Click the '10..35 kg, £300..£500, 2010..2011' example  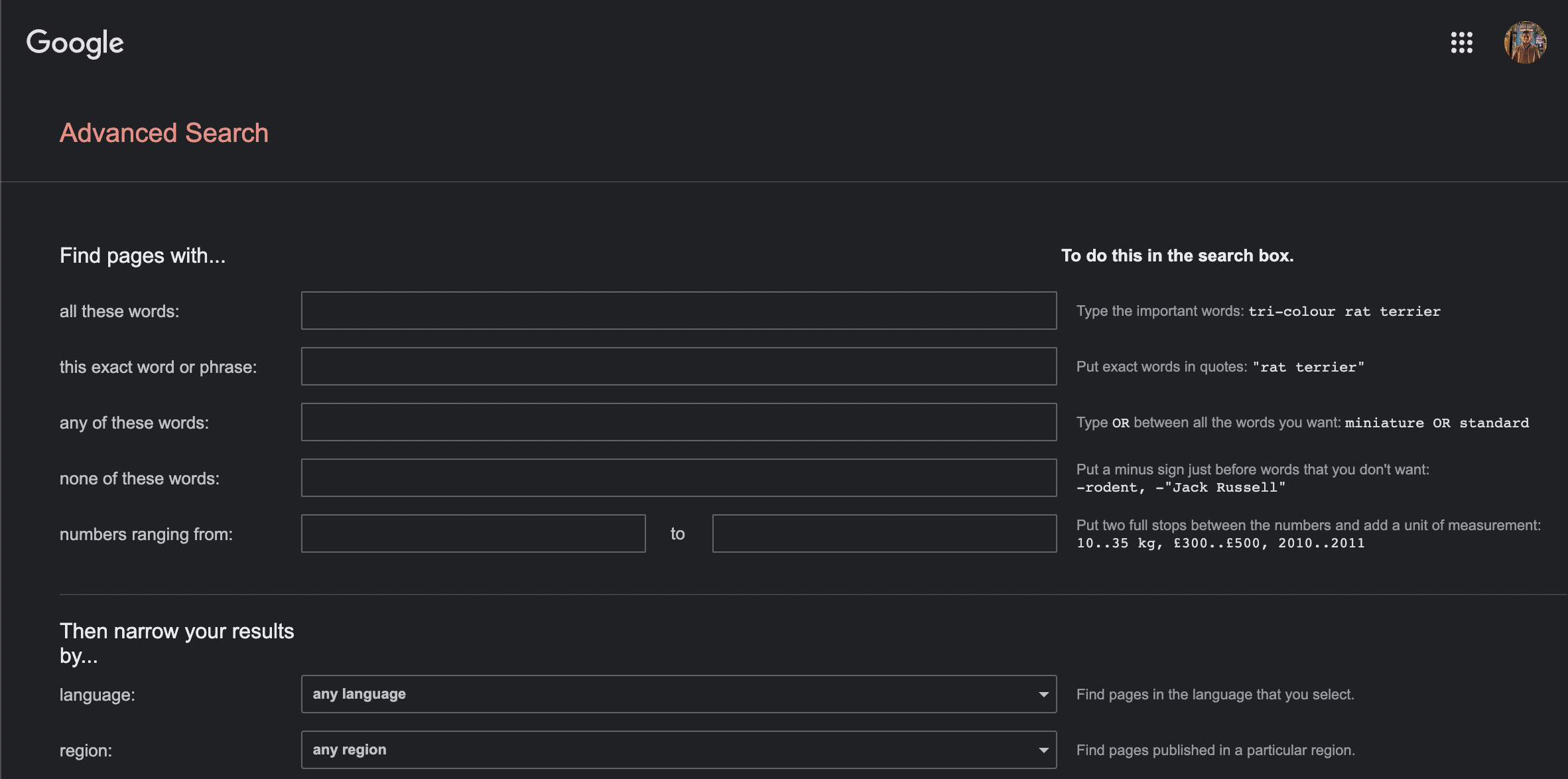point(1220,543)
